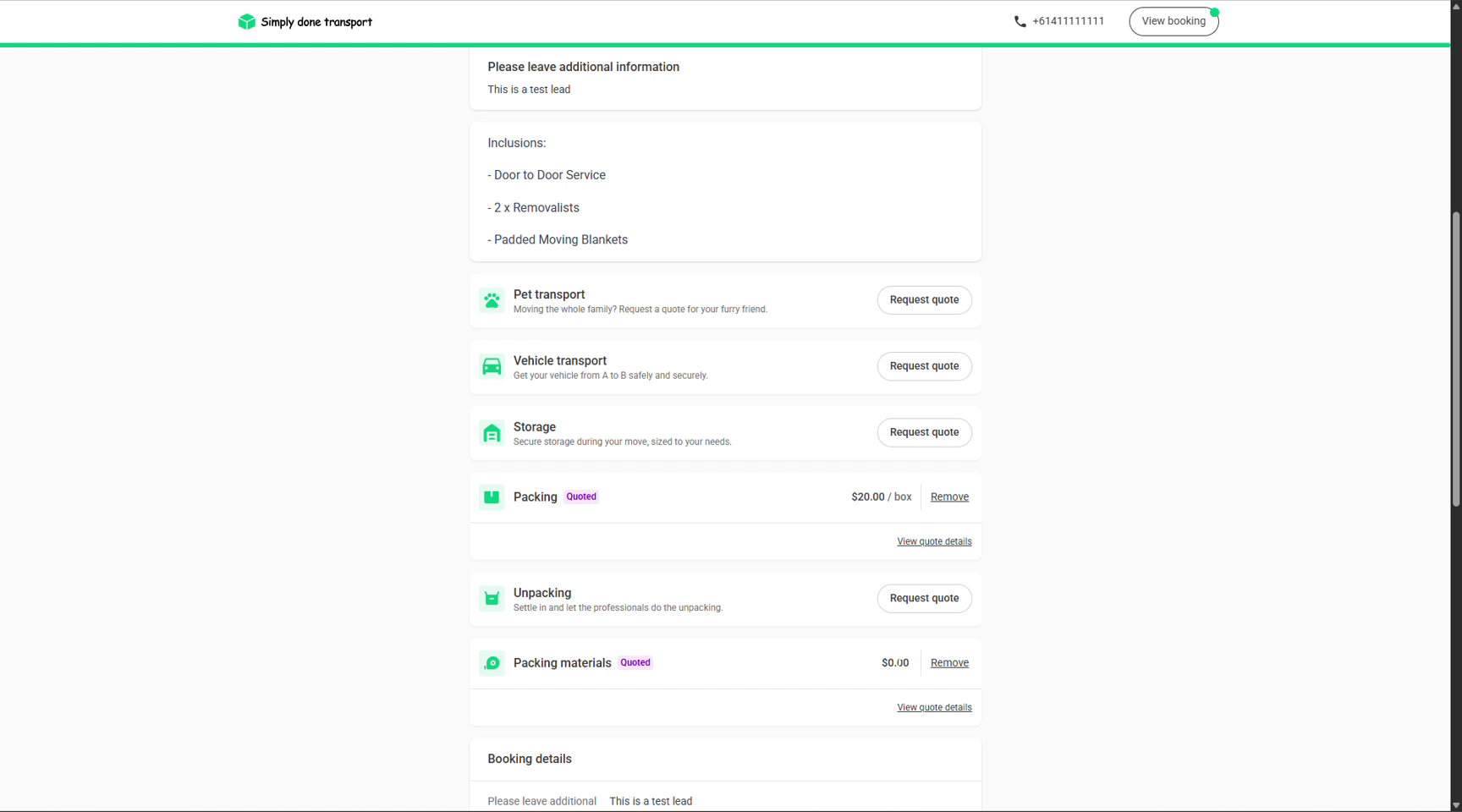Click the Quoted badge next to Packing
The width and height of the screenshot is (1462, 812).
pos(581,497)
